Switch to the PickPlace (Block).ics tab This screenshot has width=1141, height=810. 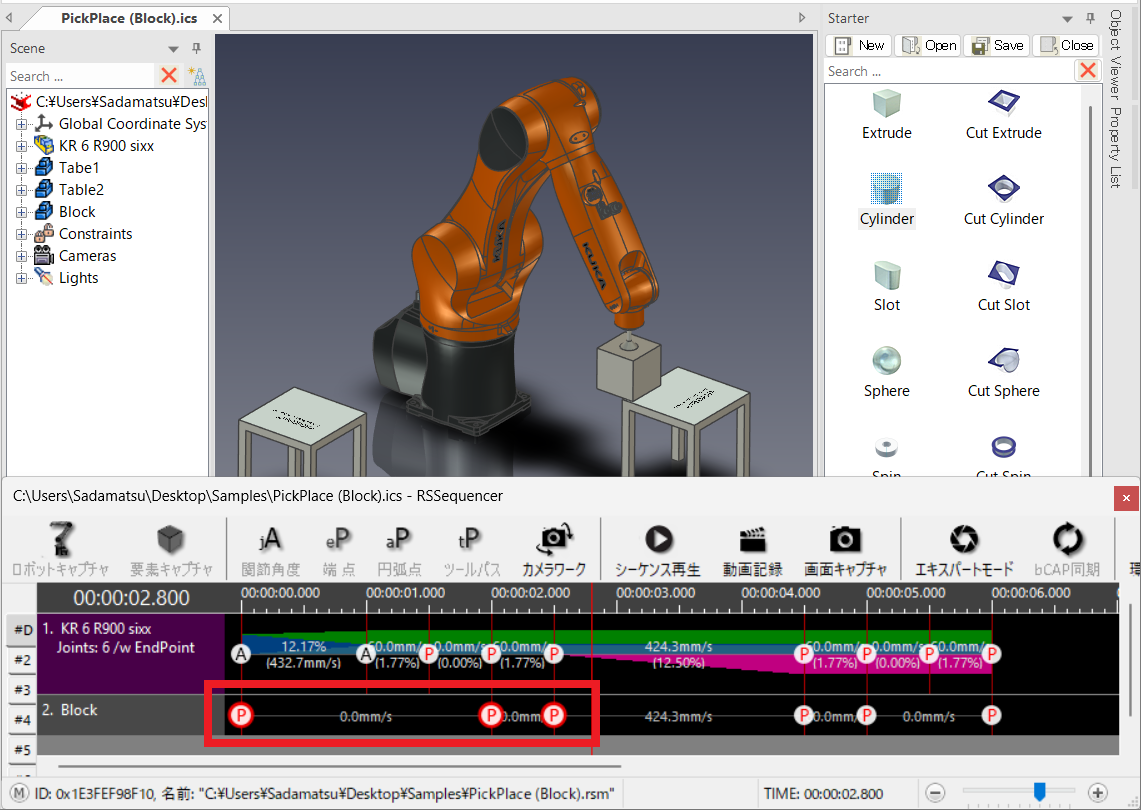[x=129, y=18]
